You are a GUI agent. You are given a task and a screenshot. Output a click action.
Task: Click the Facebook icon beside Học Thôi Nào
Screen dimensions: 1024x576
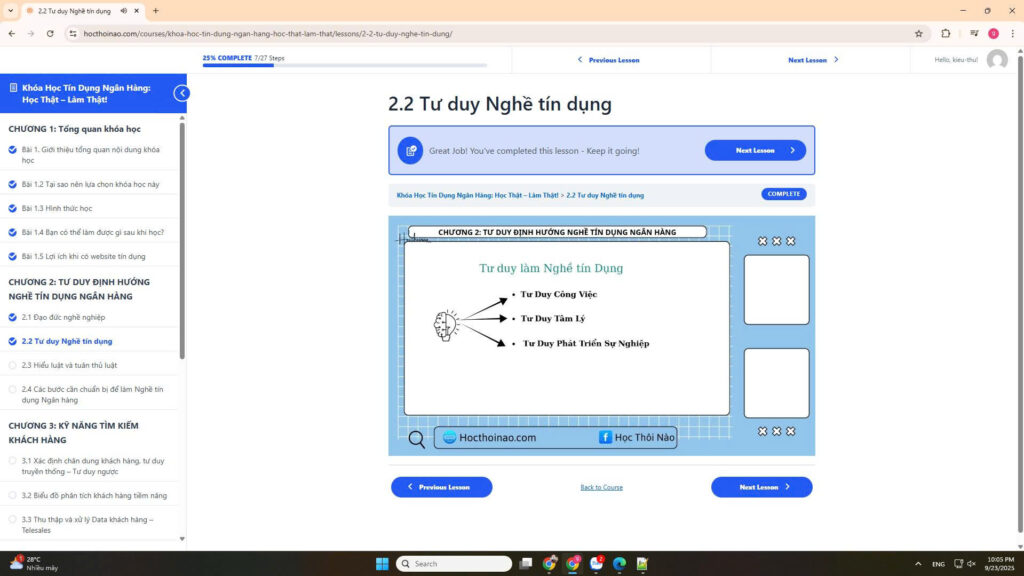pyautogui.click(x=605, y=437)
